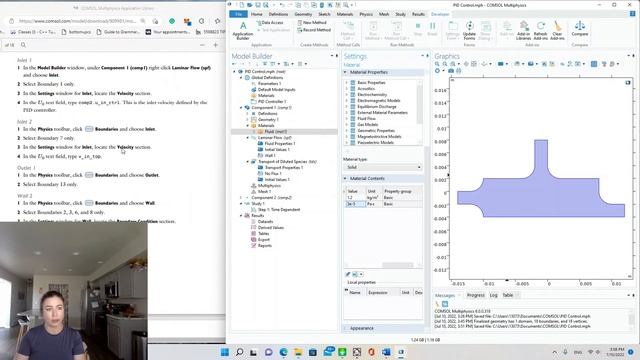The image size is (640, 360).
Task: Select the Geometry 1 node
Action: tap(268, 120)
